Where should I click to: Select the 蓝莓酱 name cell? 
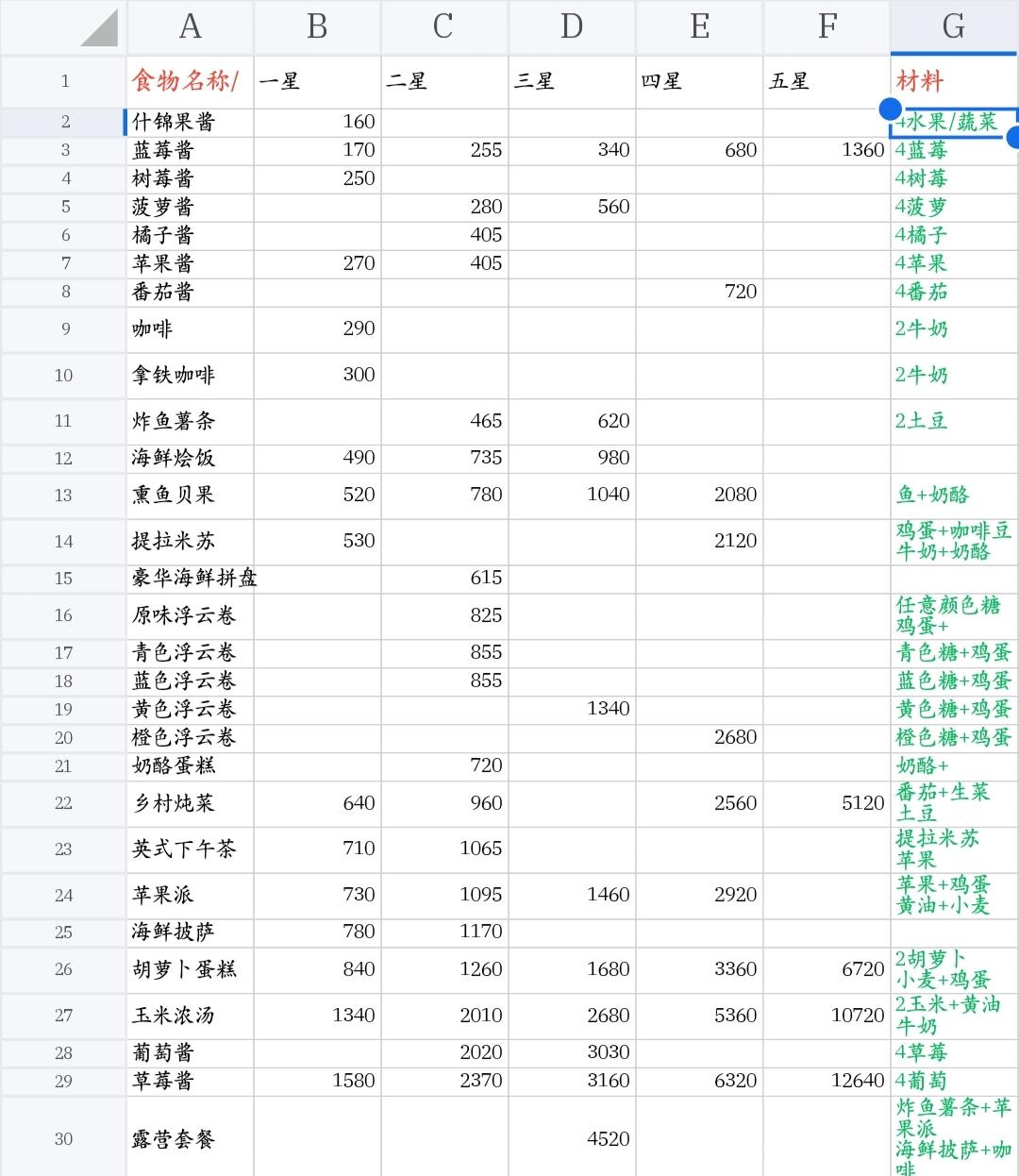click(190, 150)
